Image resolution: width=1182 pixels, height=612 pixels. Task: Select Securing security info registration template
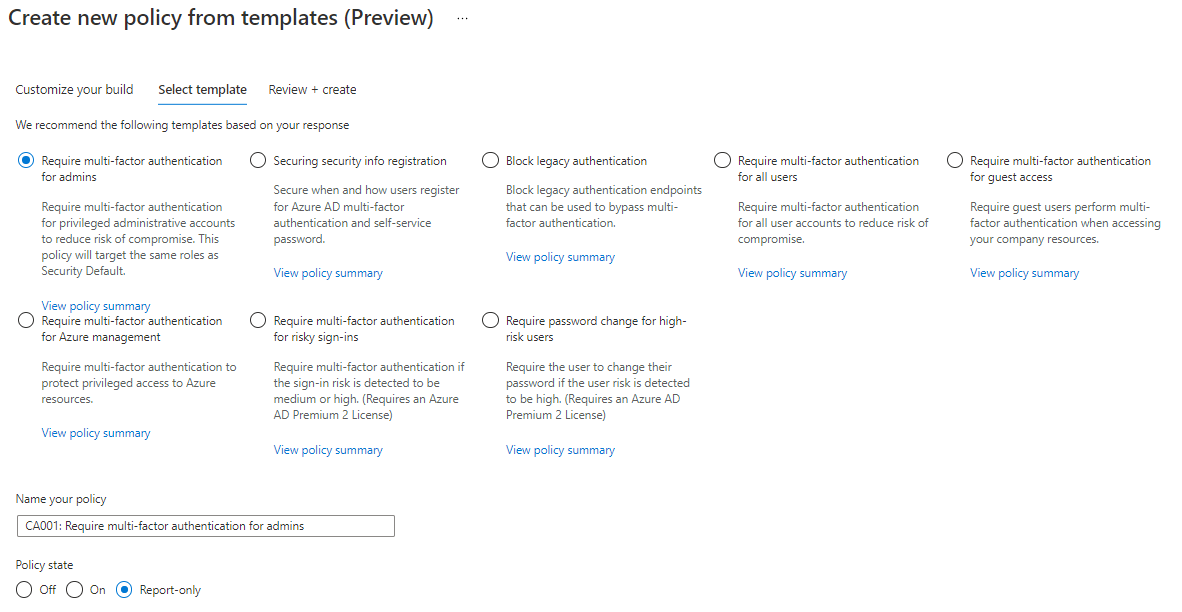258,161
